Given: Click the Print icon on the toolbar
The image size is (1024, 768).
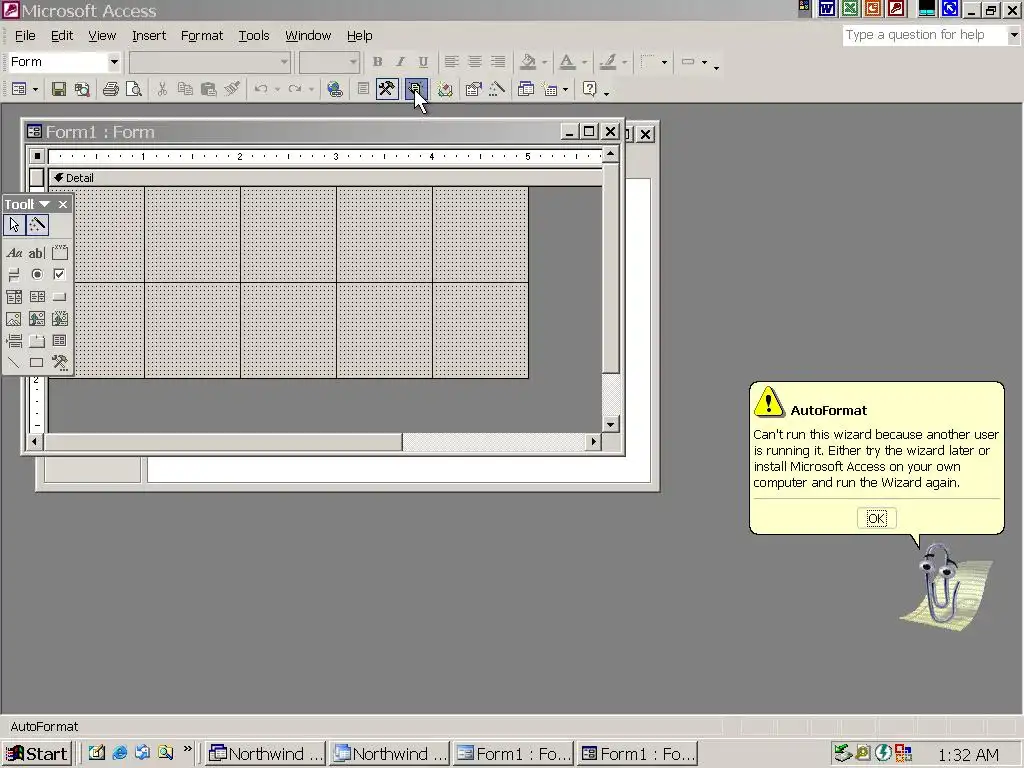Looking at the screenshot, I should 110,89.
